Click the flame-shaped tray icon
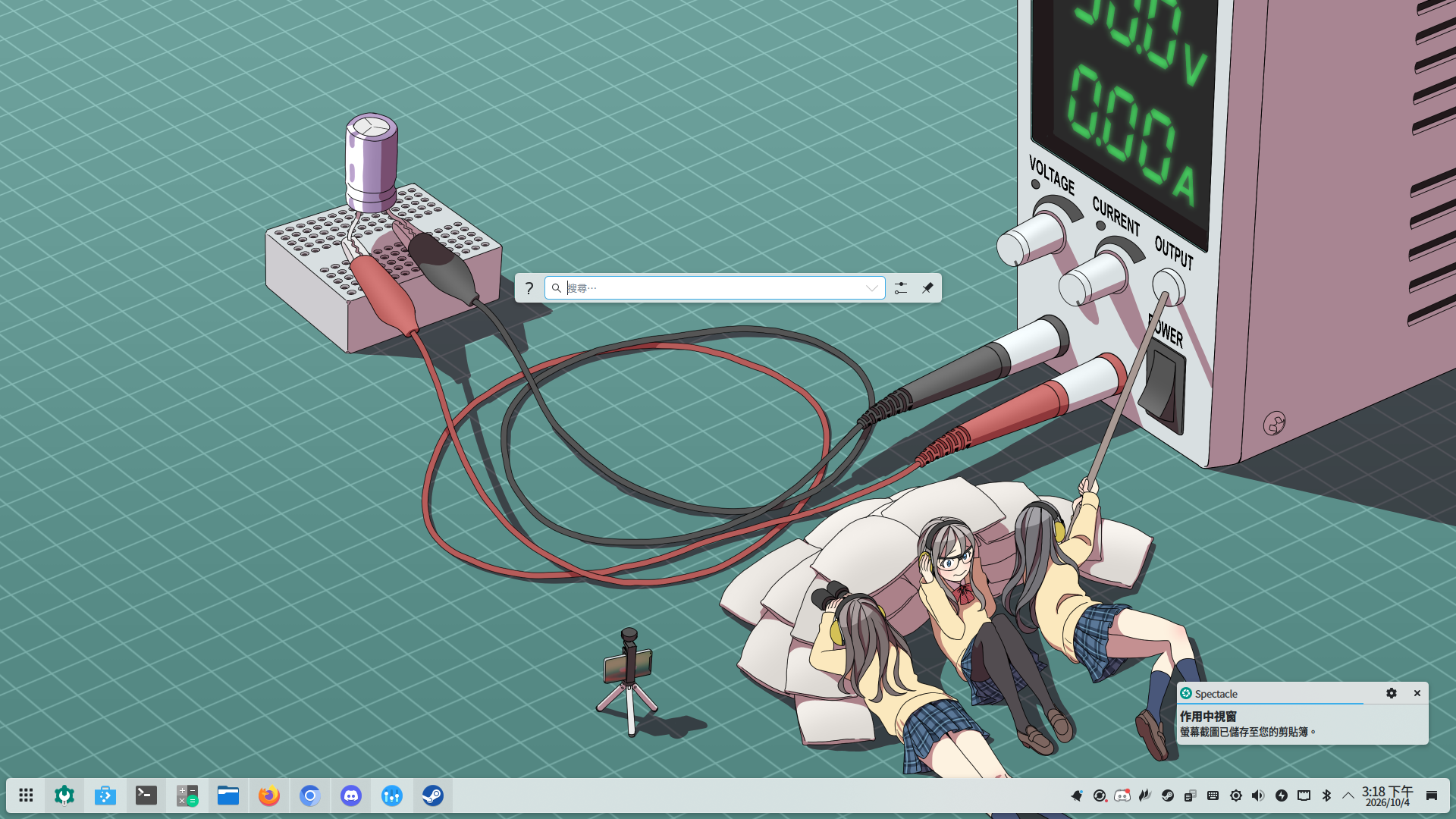1456x819 pixels. coord(1145,795)
